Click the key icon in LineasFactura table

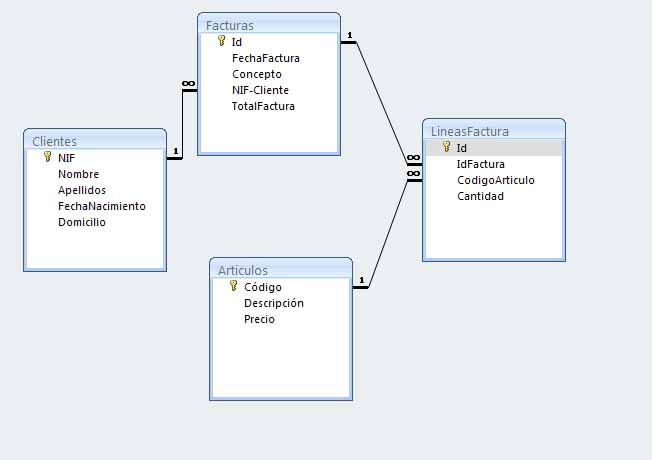(446, 148)
